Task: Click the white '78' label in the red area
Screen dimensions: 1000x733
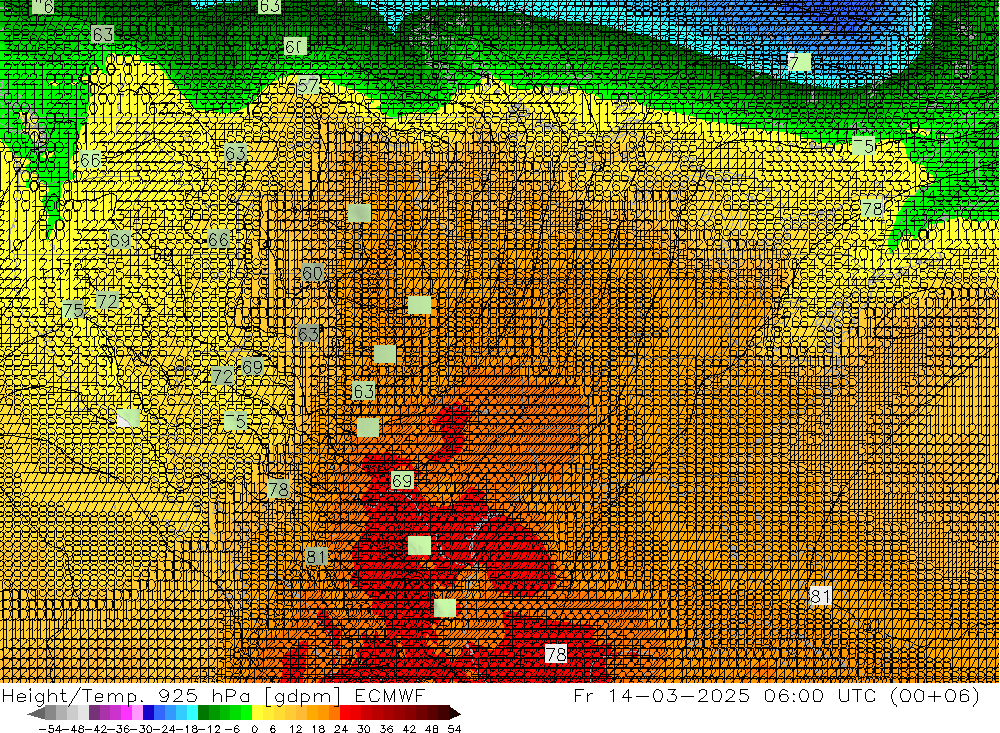Action: [x=555, y=653]
